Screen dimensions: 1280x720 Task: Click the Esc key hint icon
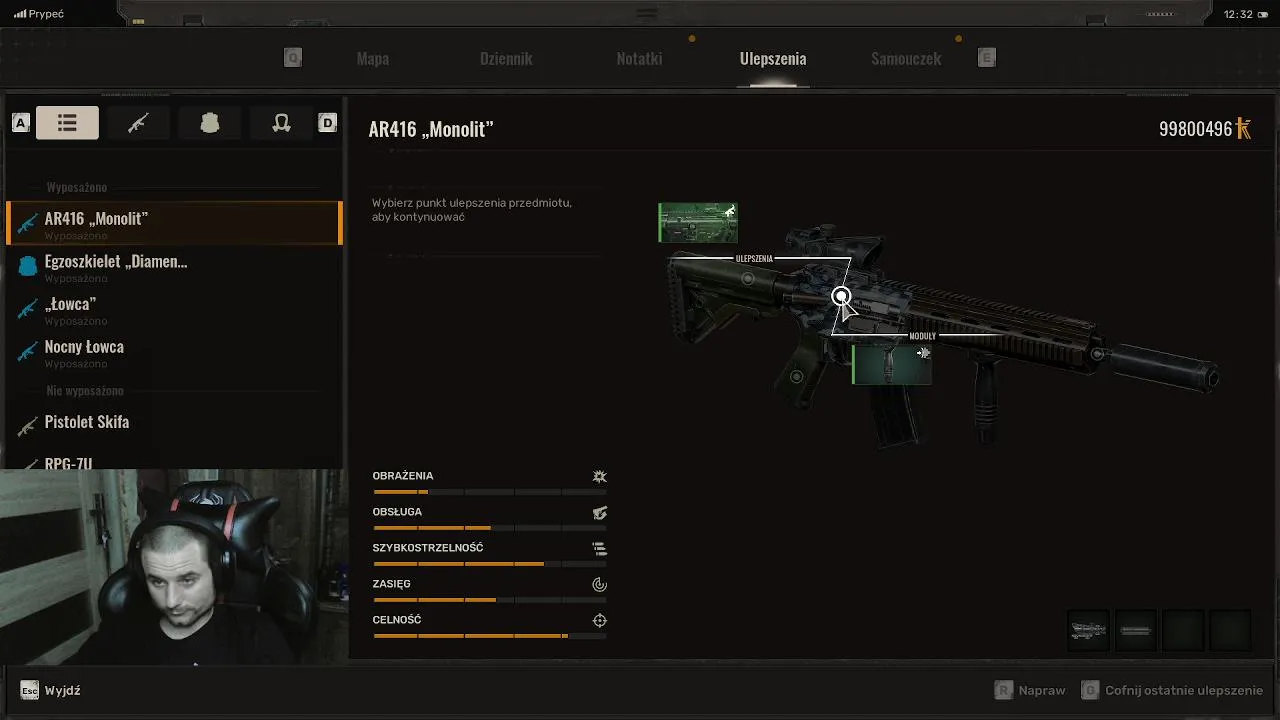30,691
